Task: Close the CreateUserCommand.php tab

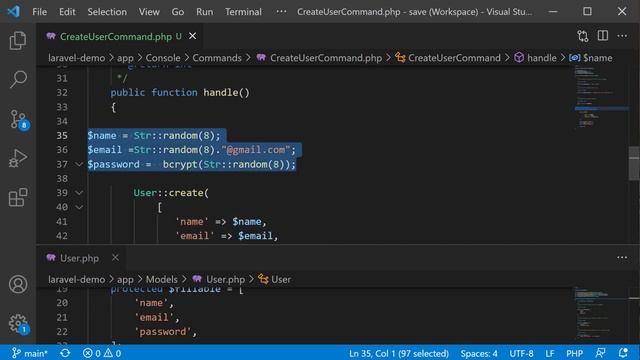Action: click(x=192, y=36)
